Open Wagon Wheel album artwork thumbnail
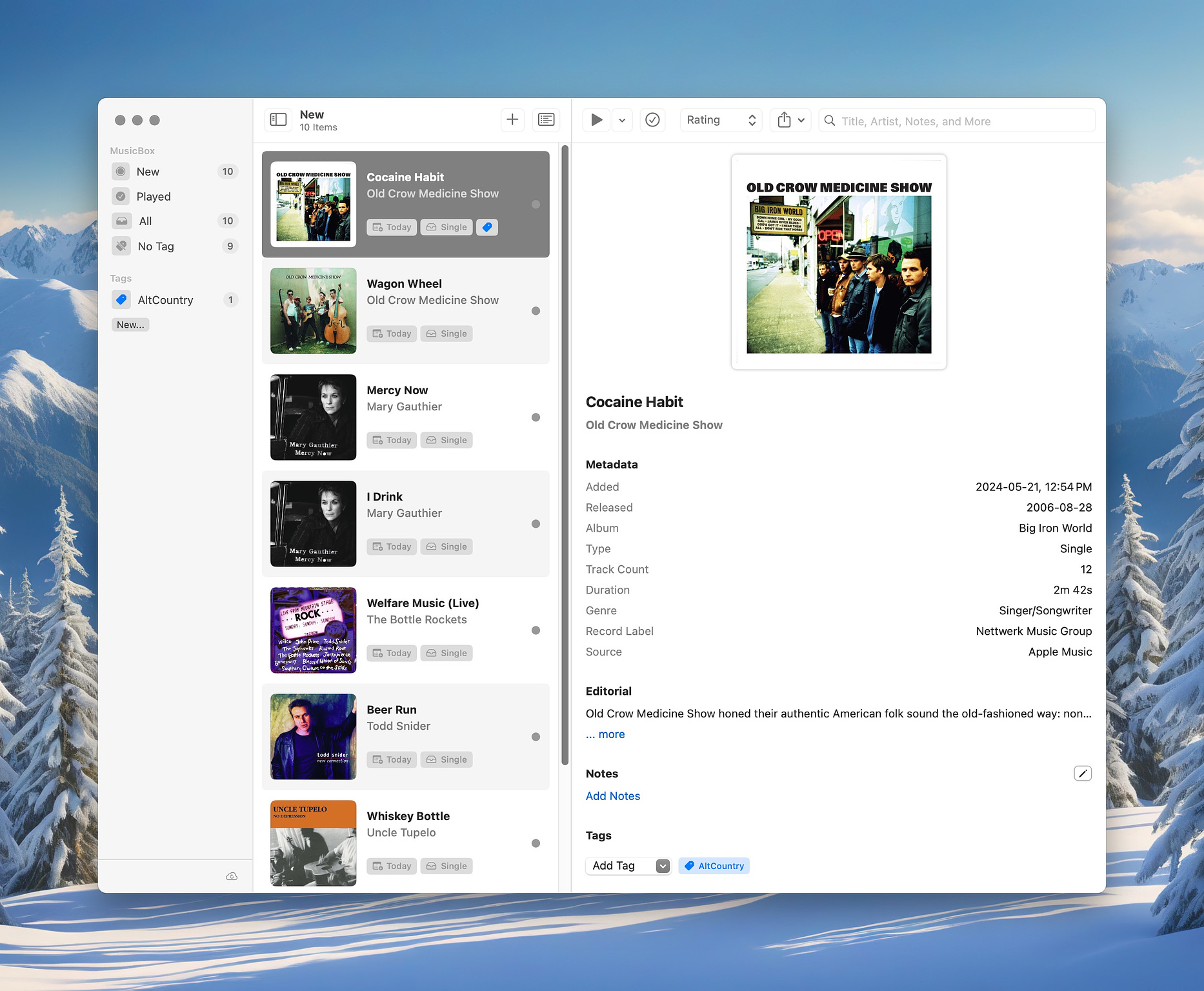The image size is (1204, 991). pyautogui.click(x=313, y=311)
